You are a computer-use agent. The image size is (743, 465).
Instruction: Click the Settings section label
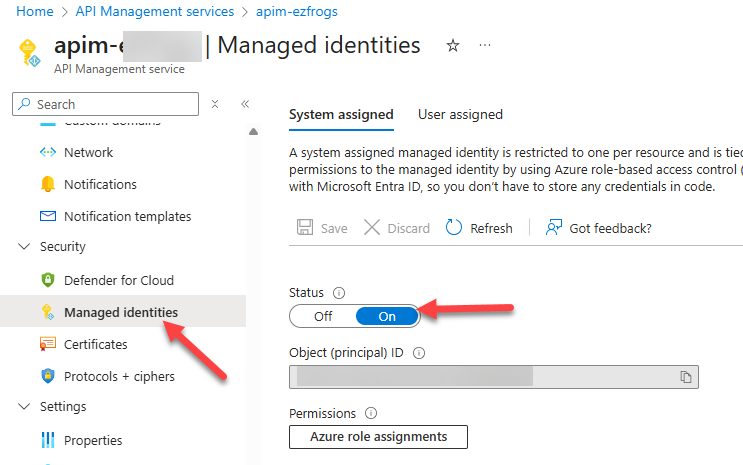63,407
